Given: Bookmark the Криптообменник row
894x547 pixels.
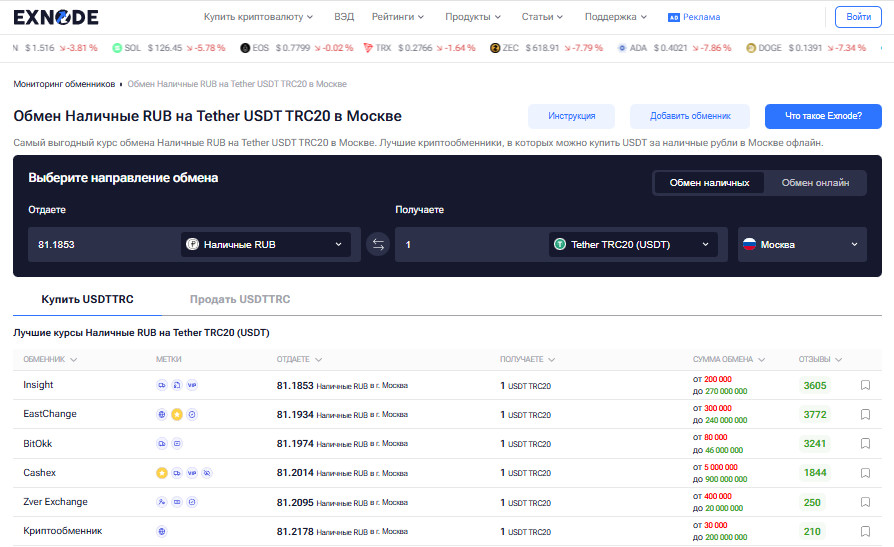Looking at the screenshot, I should coord(865,532).
